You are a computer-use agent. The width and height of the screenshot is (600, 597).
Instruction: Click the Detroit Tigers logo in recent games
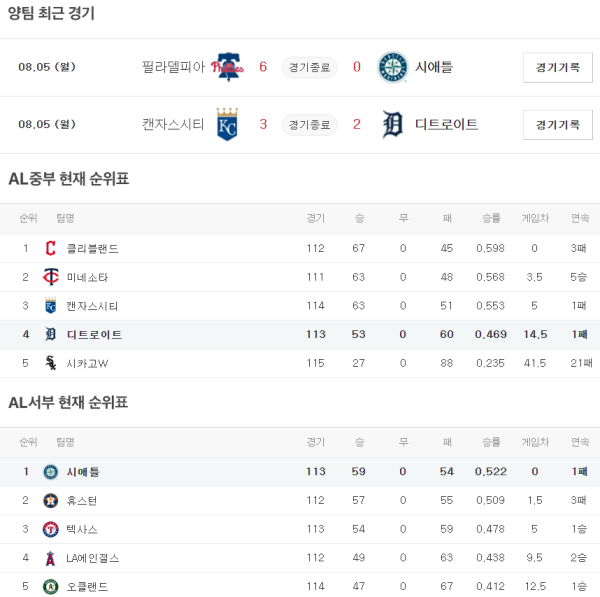coord(392,124)
